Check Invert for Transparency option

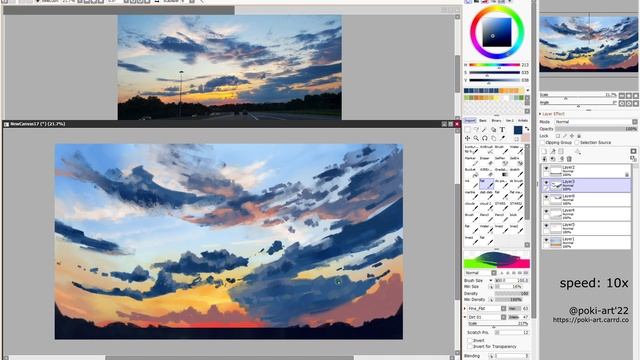470,346
